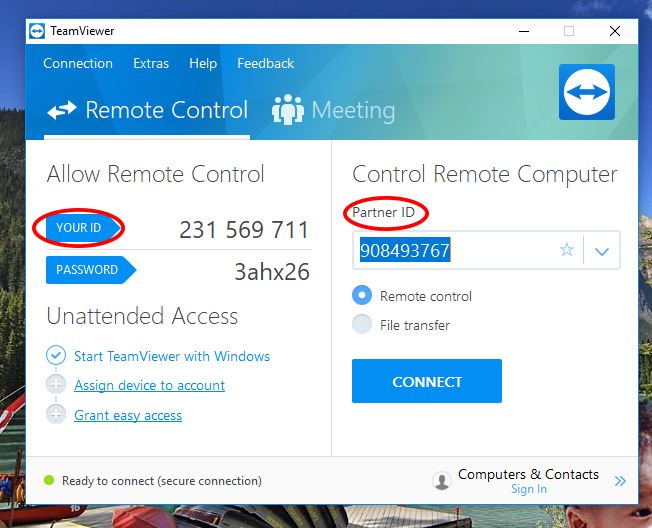Click the green ready-to-connect status indicator
The image size is (652, 528).
(x=49, y=480)
